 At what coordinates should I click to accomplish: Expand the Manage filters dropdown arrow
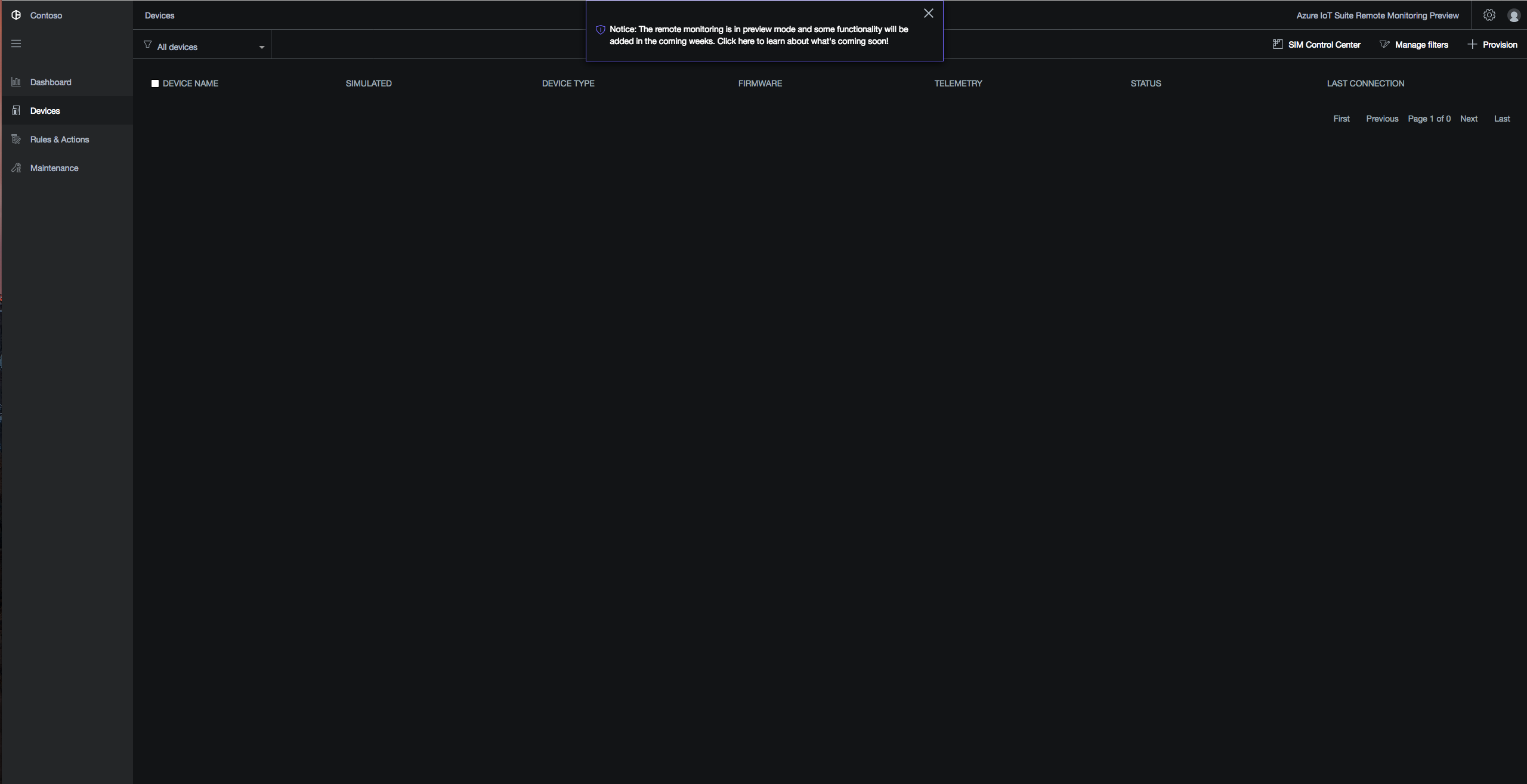click(x=1384, y=44)
